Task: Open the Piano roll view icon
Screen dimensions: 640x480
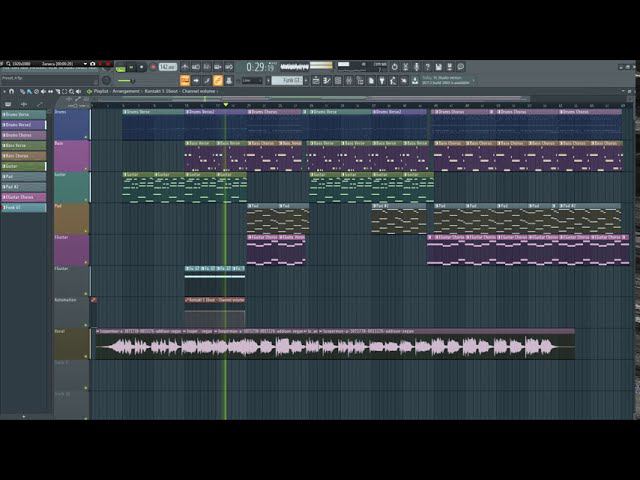Action: pos(327,80)
